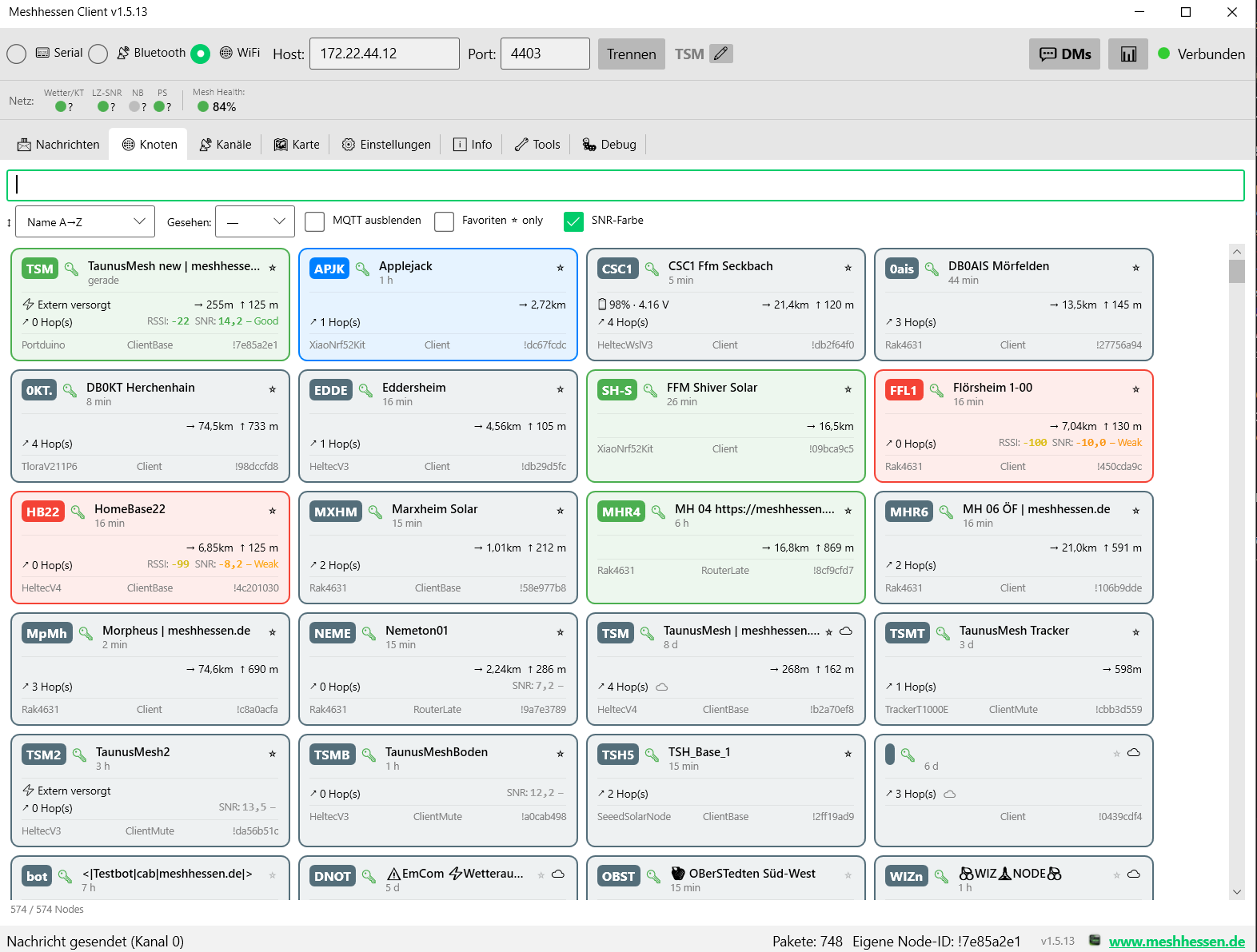
Task: Click scrollbar down arrow of node list
Action: (1237, 892)
